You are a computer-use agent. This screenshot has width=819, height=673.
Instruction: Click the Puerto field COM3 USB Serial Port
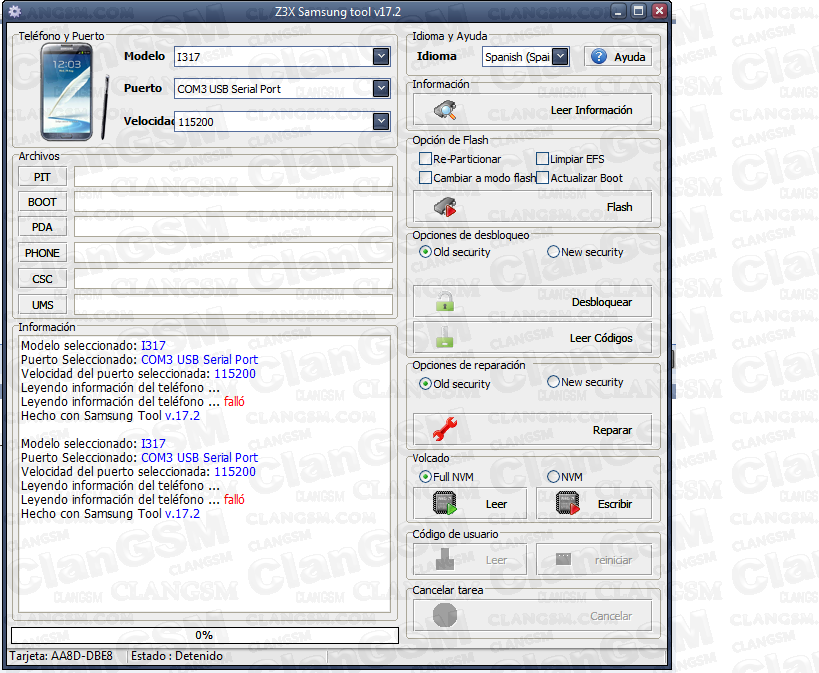click(x=282, y=89)
